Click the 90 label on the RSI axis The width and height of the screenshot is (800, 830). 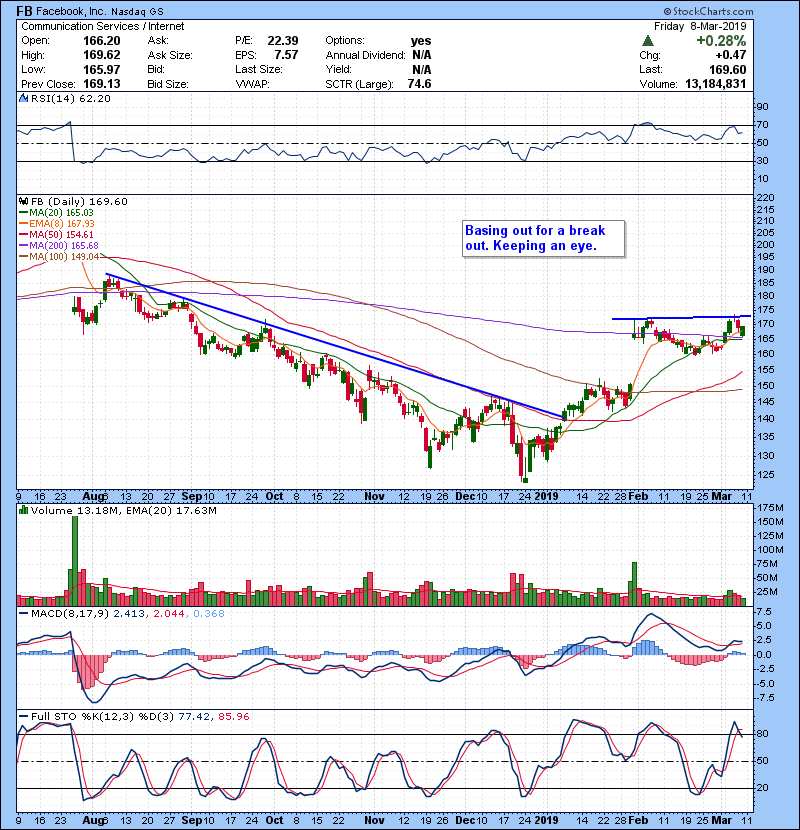point(762,106)
